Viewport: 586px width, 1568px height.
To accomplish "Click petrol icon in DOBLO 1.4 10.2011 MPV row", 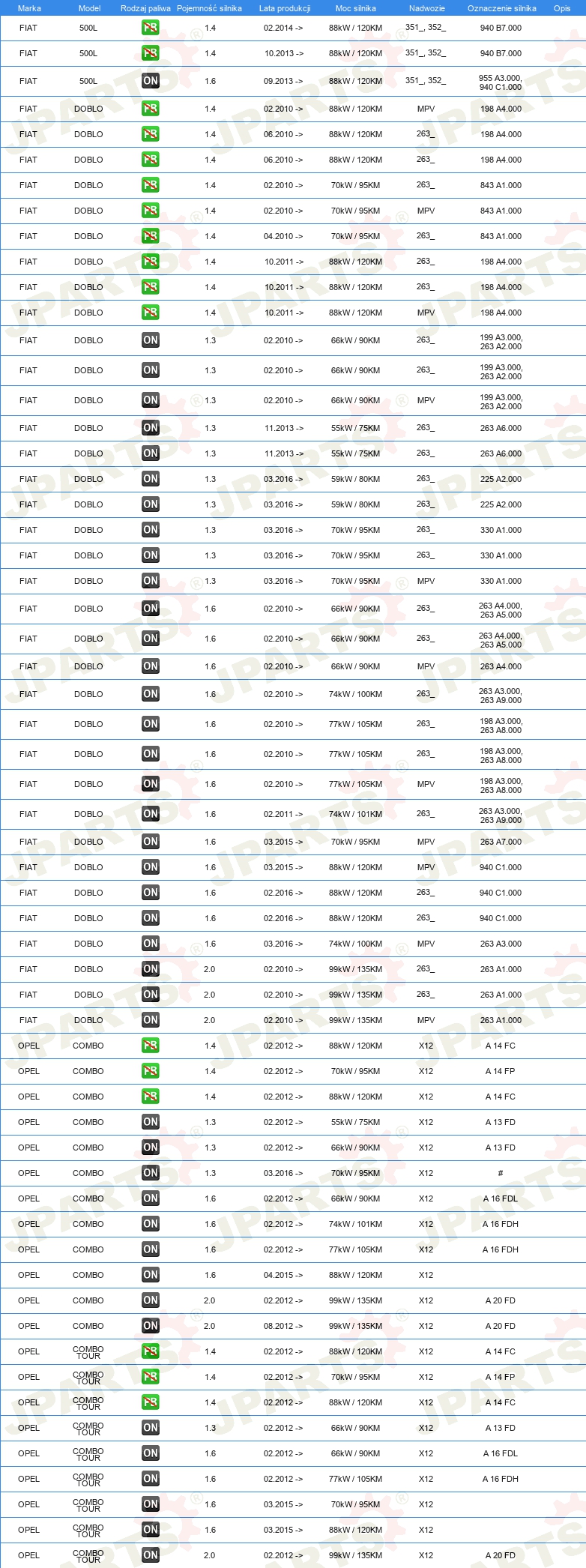I will pos(151,313).
